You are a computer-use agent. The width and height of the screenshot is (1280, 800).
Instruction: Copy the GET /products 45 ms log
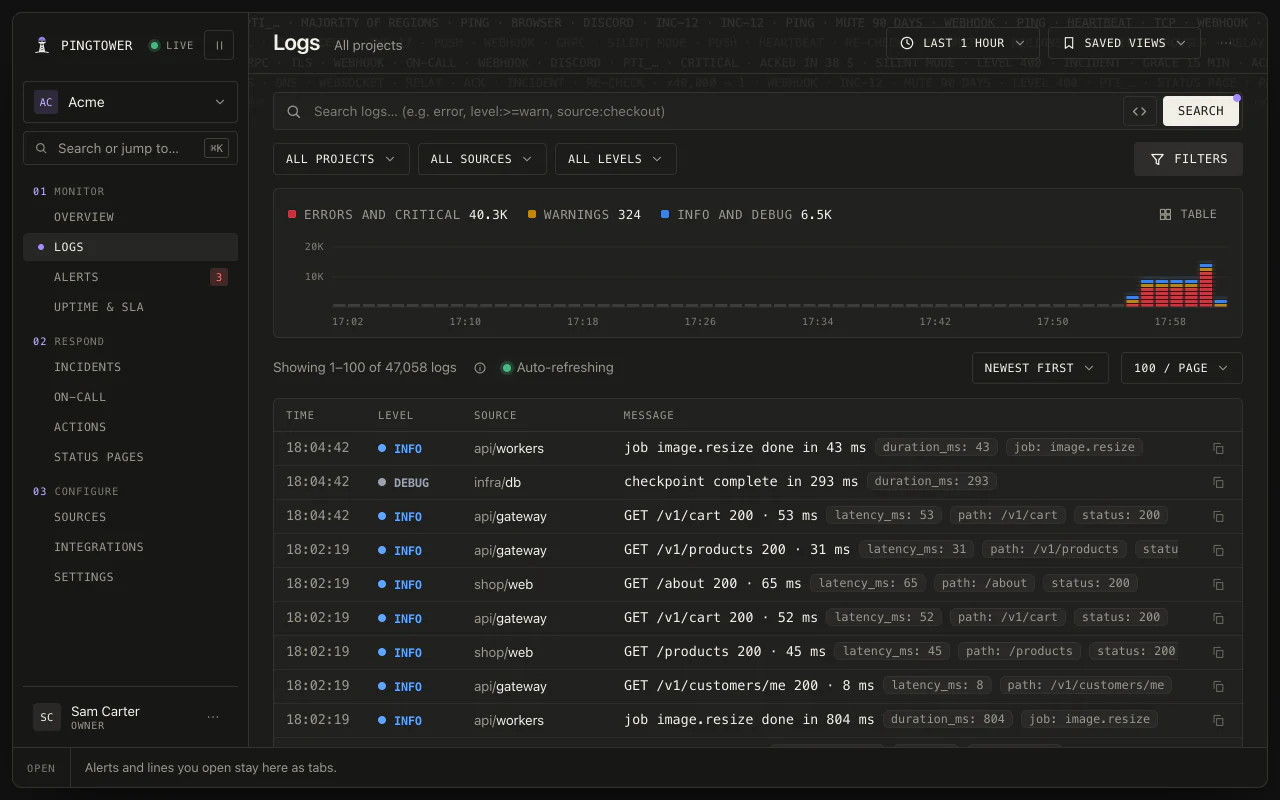[x=1218, y=653]
